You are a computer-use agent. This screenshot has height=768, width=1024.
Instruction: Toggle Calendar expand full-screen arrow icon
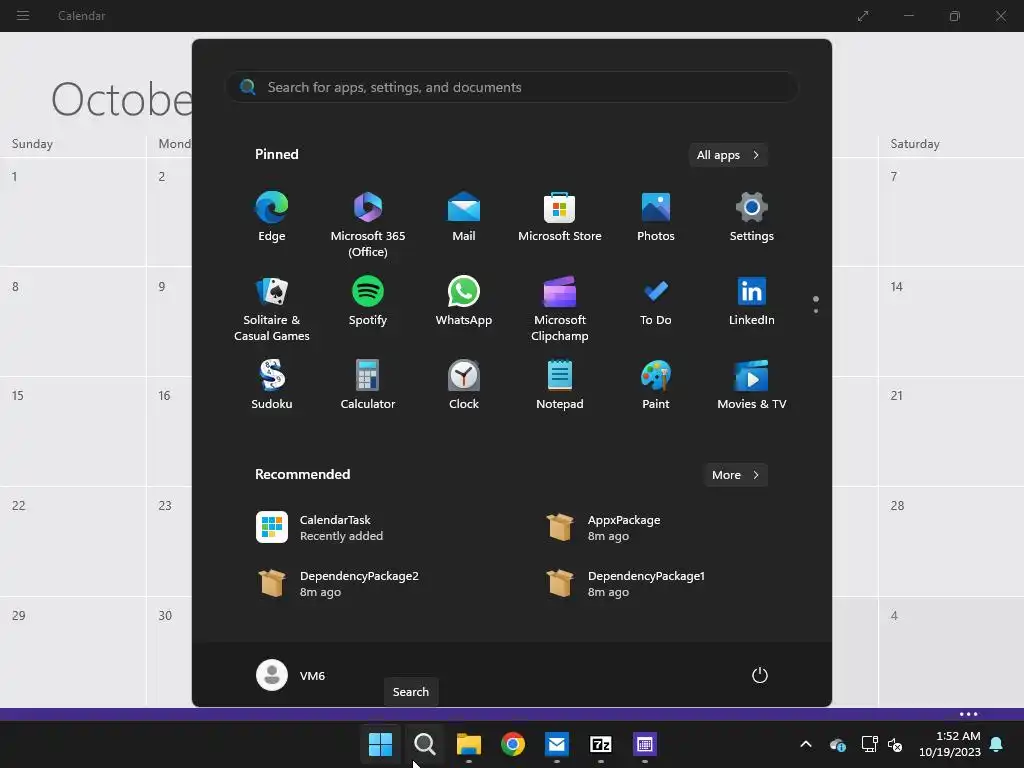pyautogui.click(x=863, y=16)
